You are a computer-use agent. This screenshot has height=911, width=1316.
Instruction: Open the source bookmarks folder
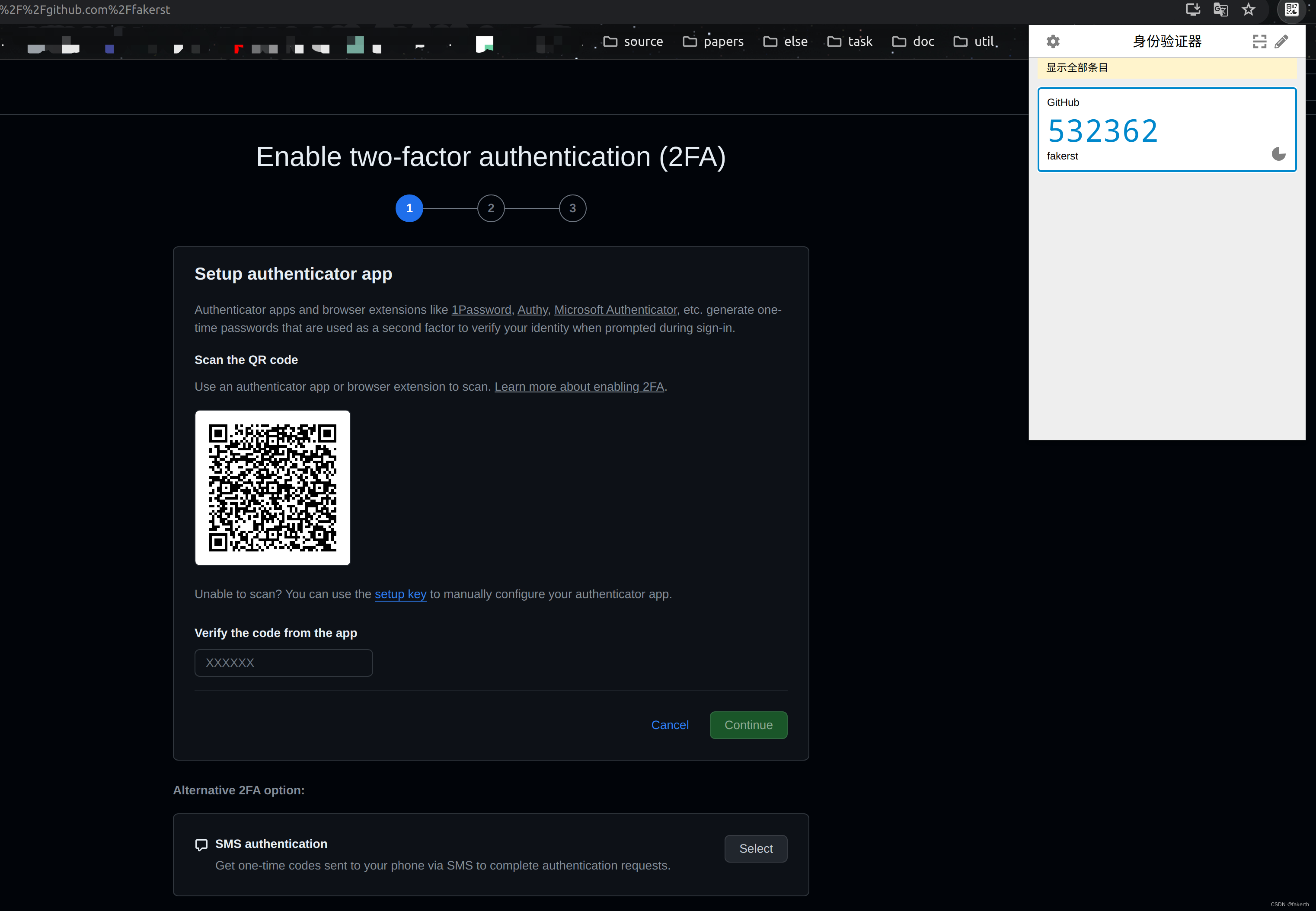tap(633, 41)
